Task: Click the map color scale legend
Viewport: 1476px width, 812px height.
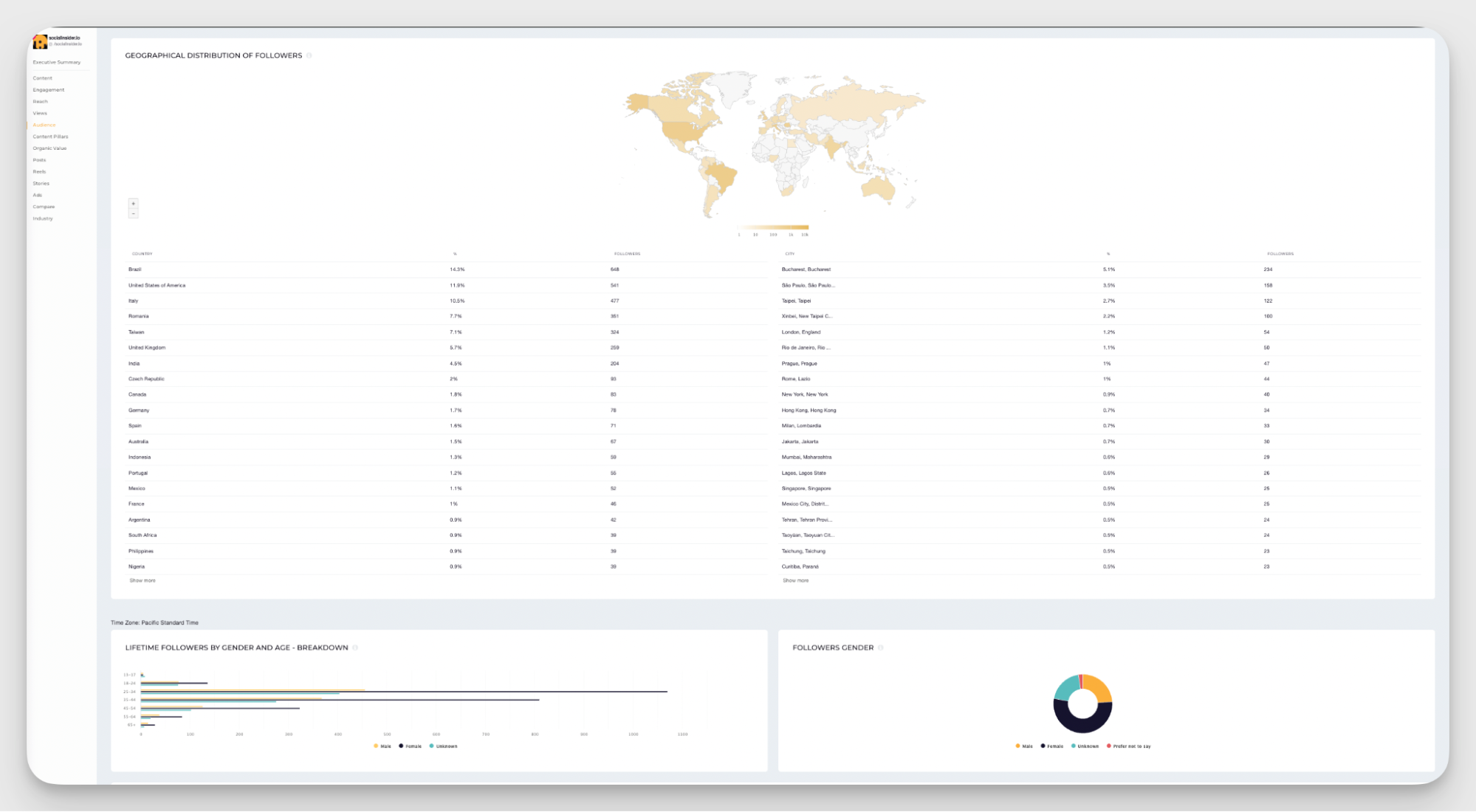Action: [x=773, y=228]
